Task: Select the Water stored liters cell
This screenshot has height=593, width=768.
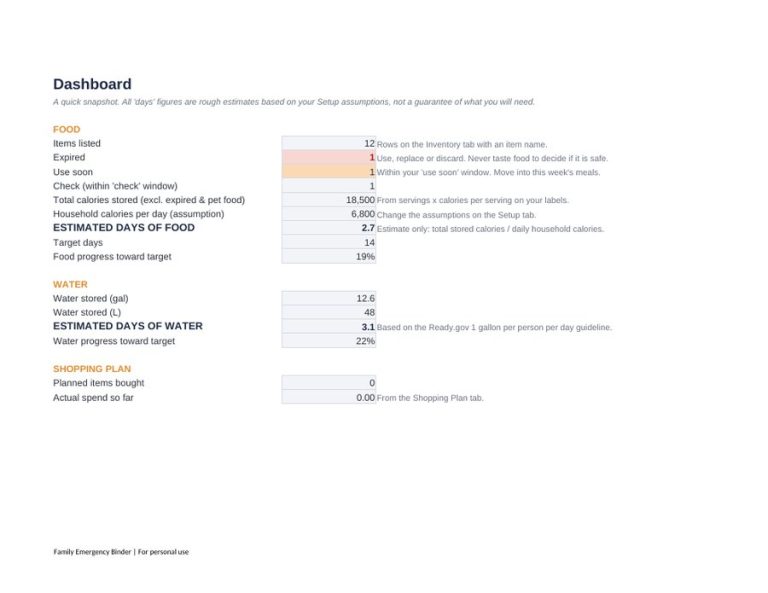Action: (x=329, y=312)
